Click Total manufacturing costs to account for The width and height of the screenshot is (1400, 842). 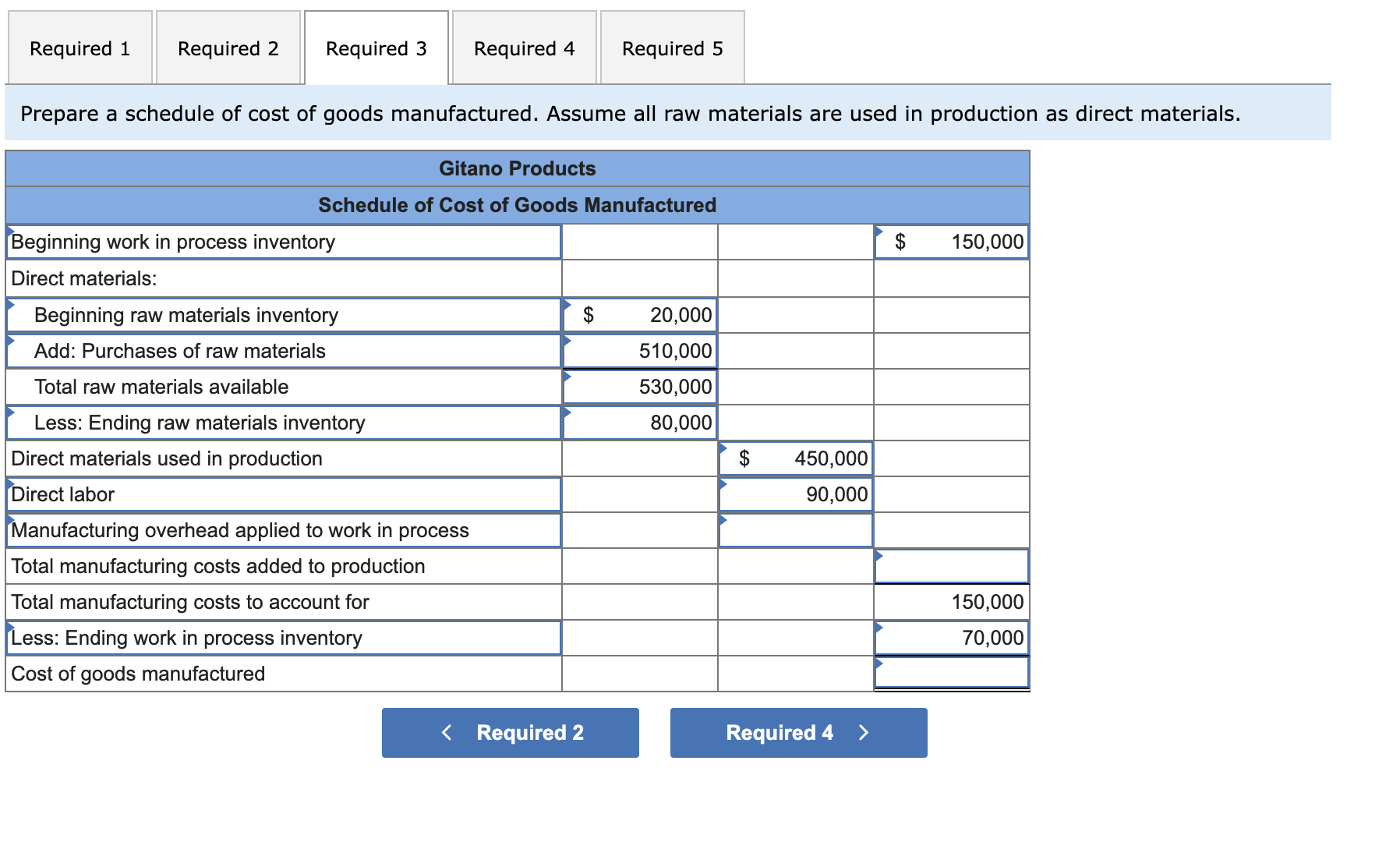tap(190, 602)
